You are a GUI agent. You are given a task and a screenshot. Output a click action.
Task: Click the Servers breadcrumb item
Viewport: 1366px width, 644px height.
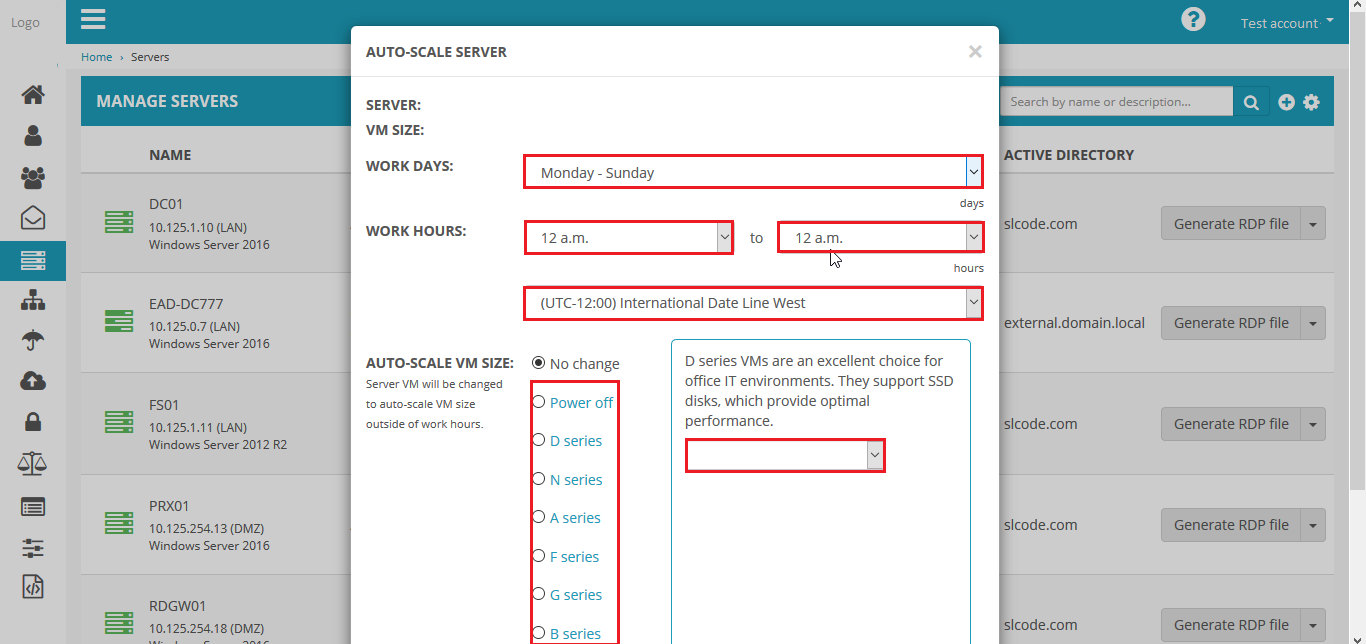coord(150,57)
